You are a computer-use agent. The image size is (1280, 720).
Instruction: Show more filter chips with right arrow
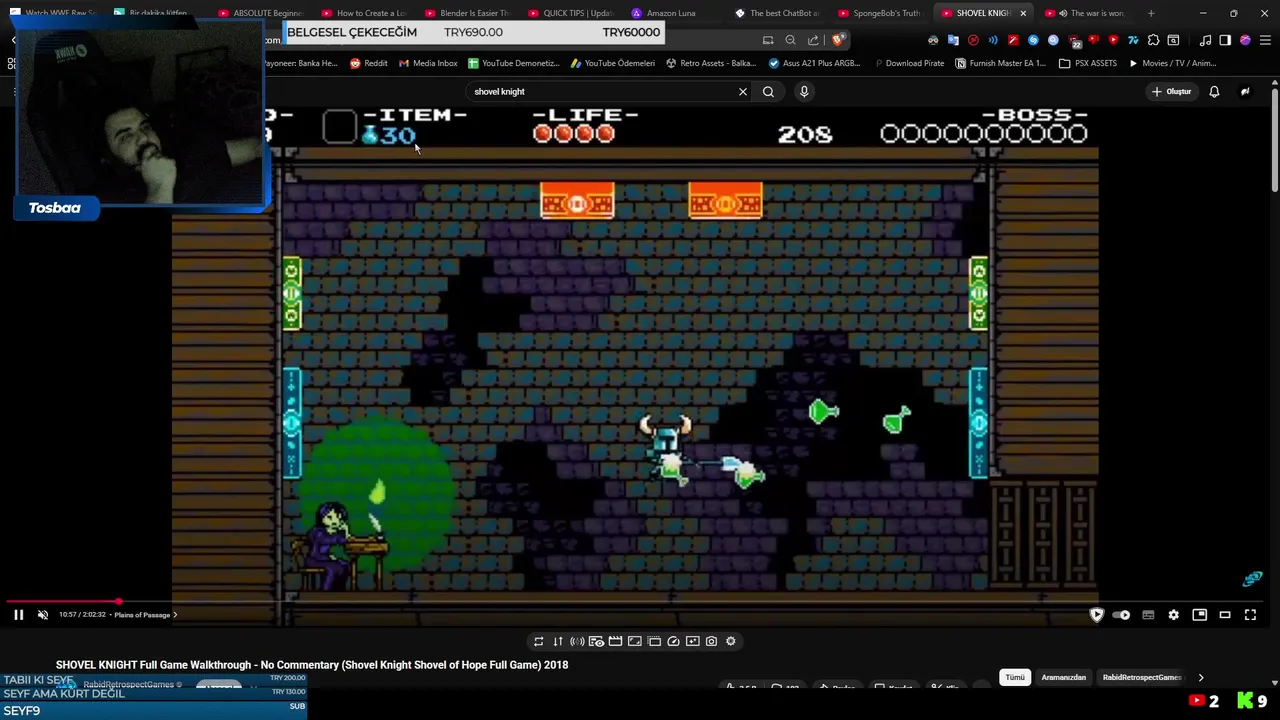click(x=1201, y=677)
